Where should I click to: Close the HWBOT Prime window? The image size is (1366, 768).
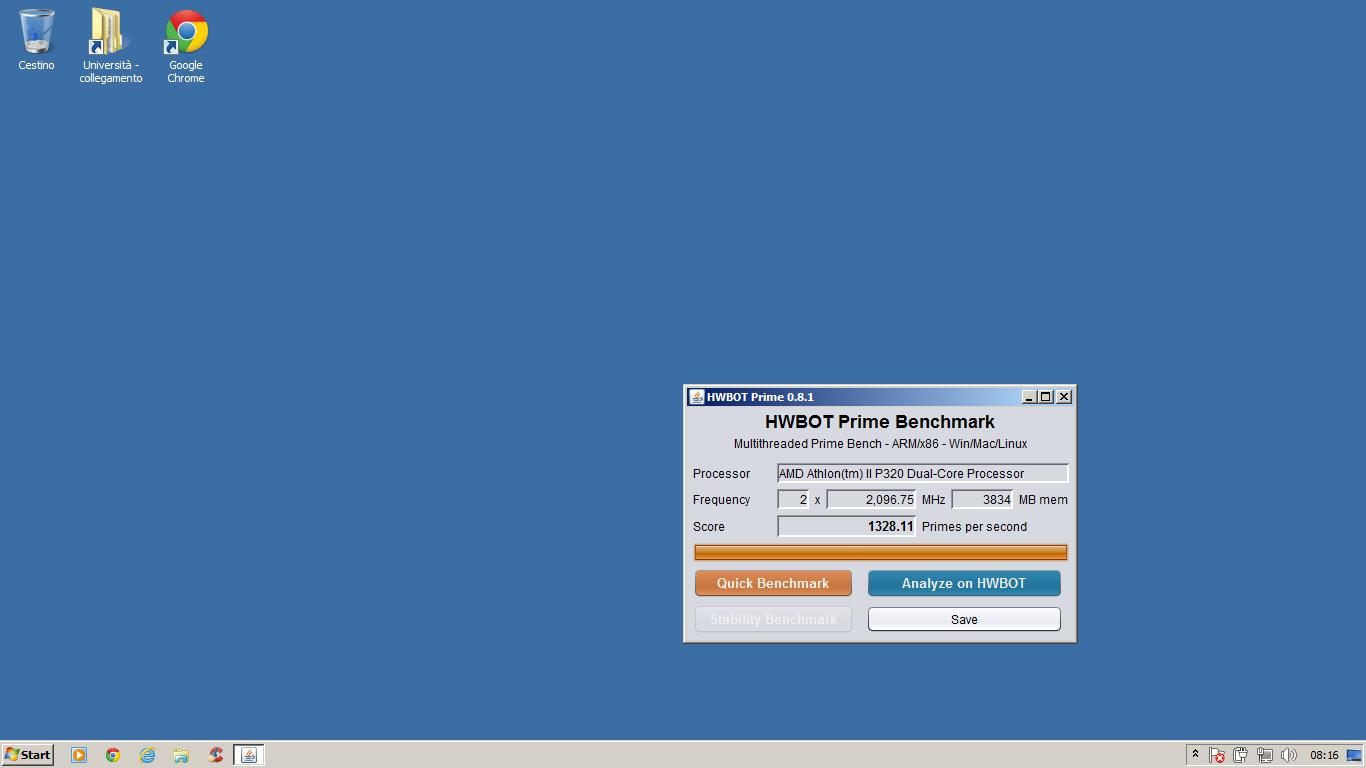pos(1064,397)
